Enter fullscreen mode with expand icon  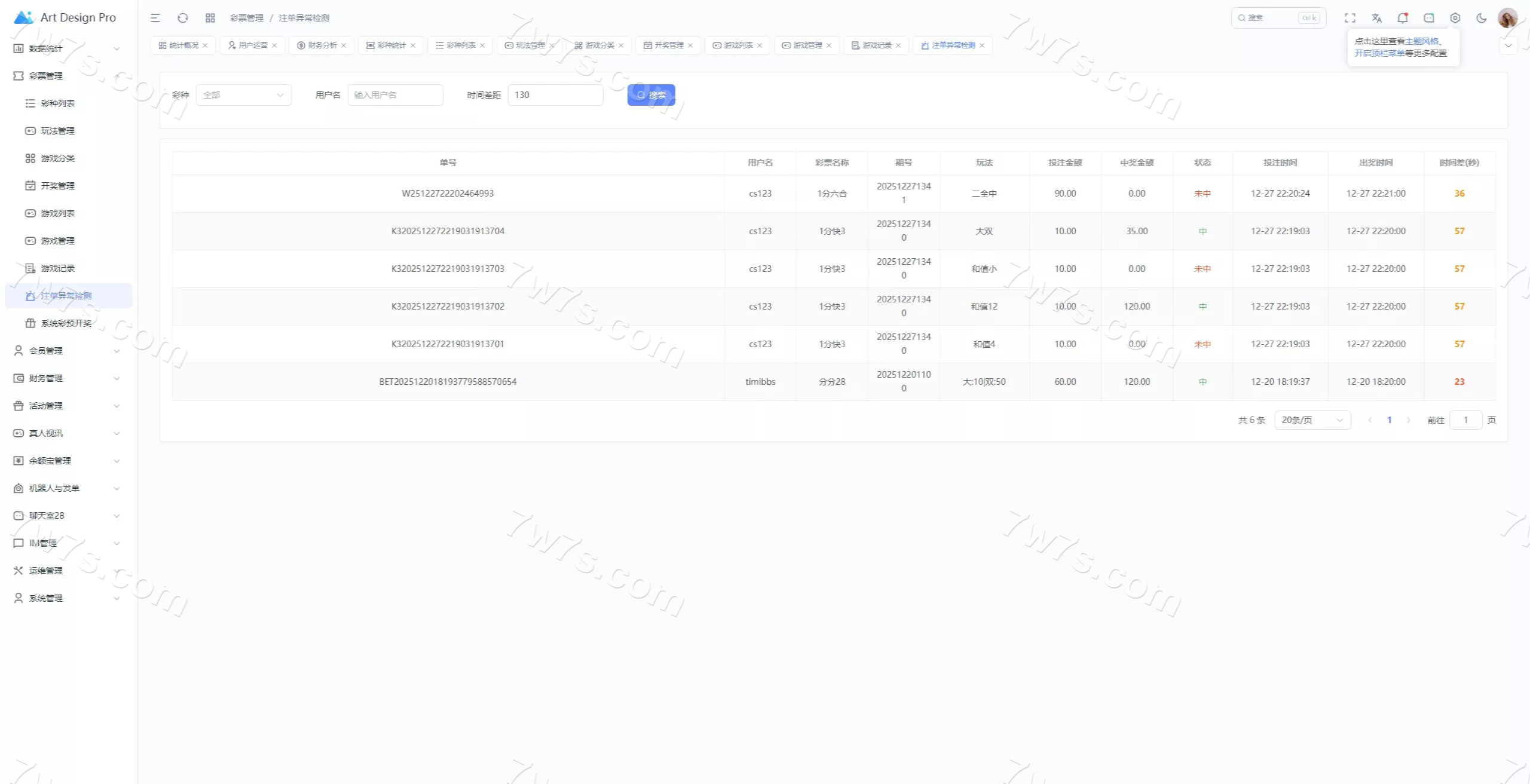point(1350,18)
